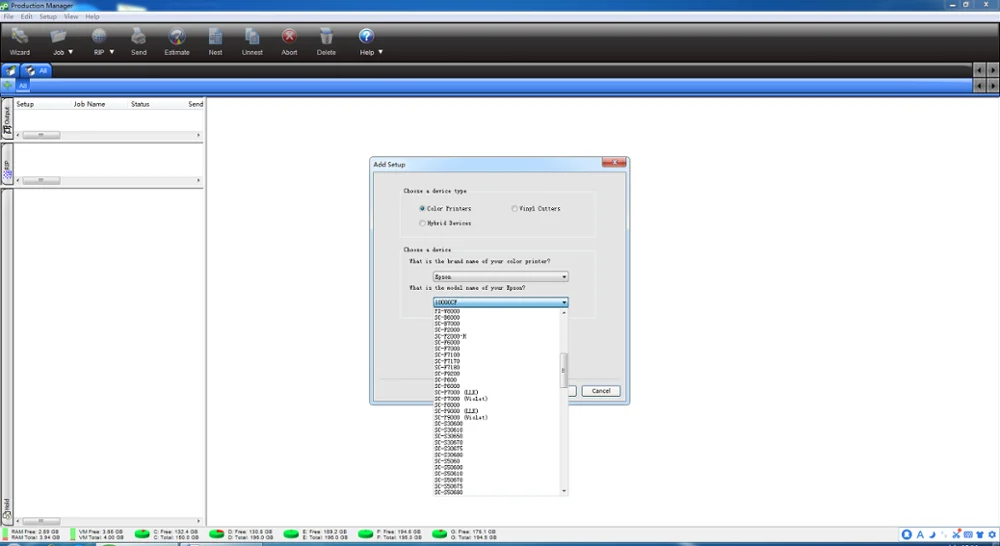Click the Output pane horizontal scrollbar thumb
The width and height of the screenshot is (1000, 546).
pyautogui.click(x=41, y=135)
